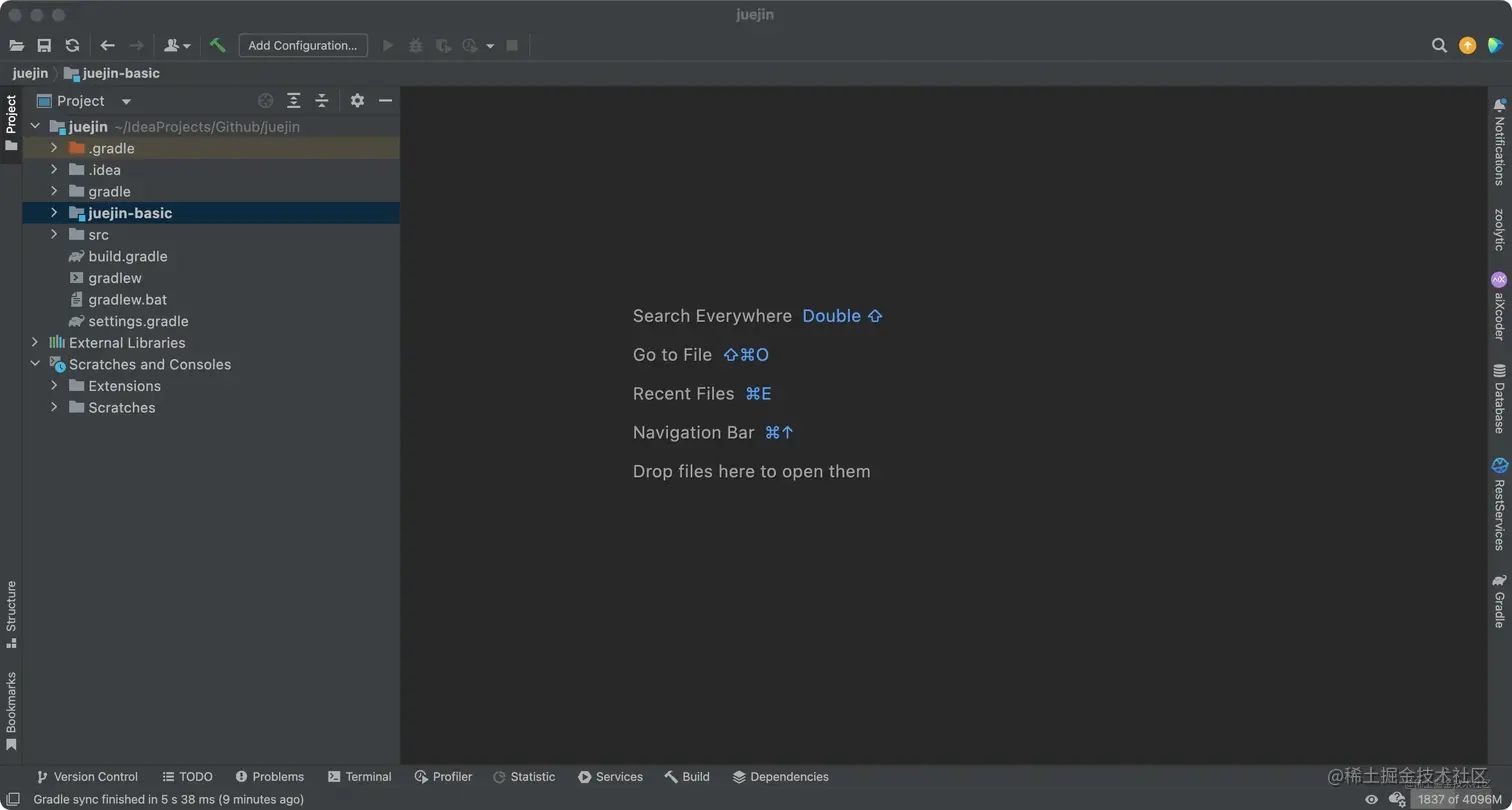Image resolution: width=1512 pixels, height=810 pixels.
Task: Expand the .idea folder
Action: [x=54, y=170]
